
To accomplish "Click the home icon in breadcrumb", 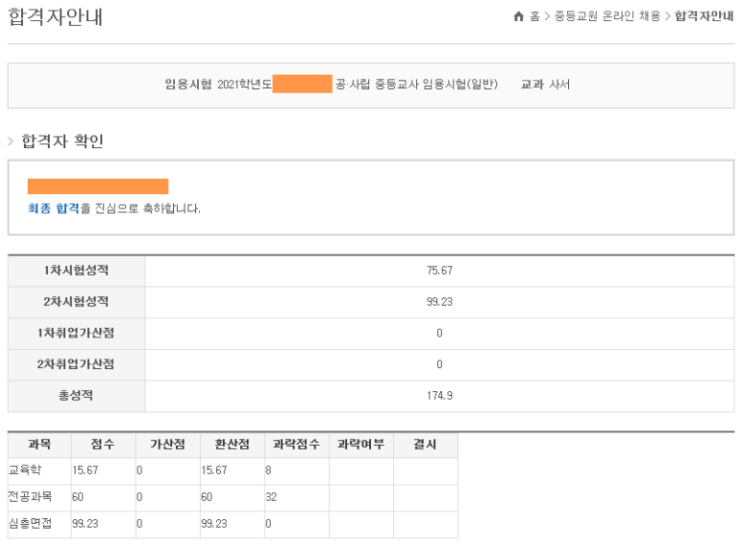I will [x=517, y=17].
